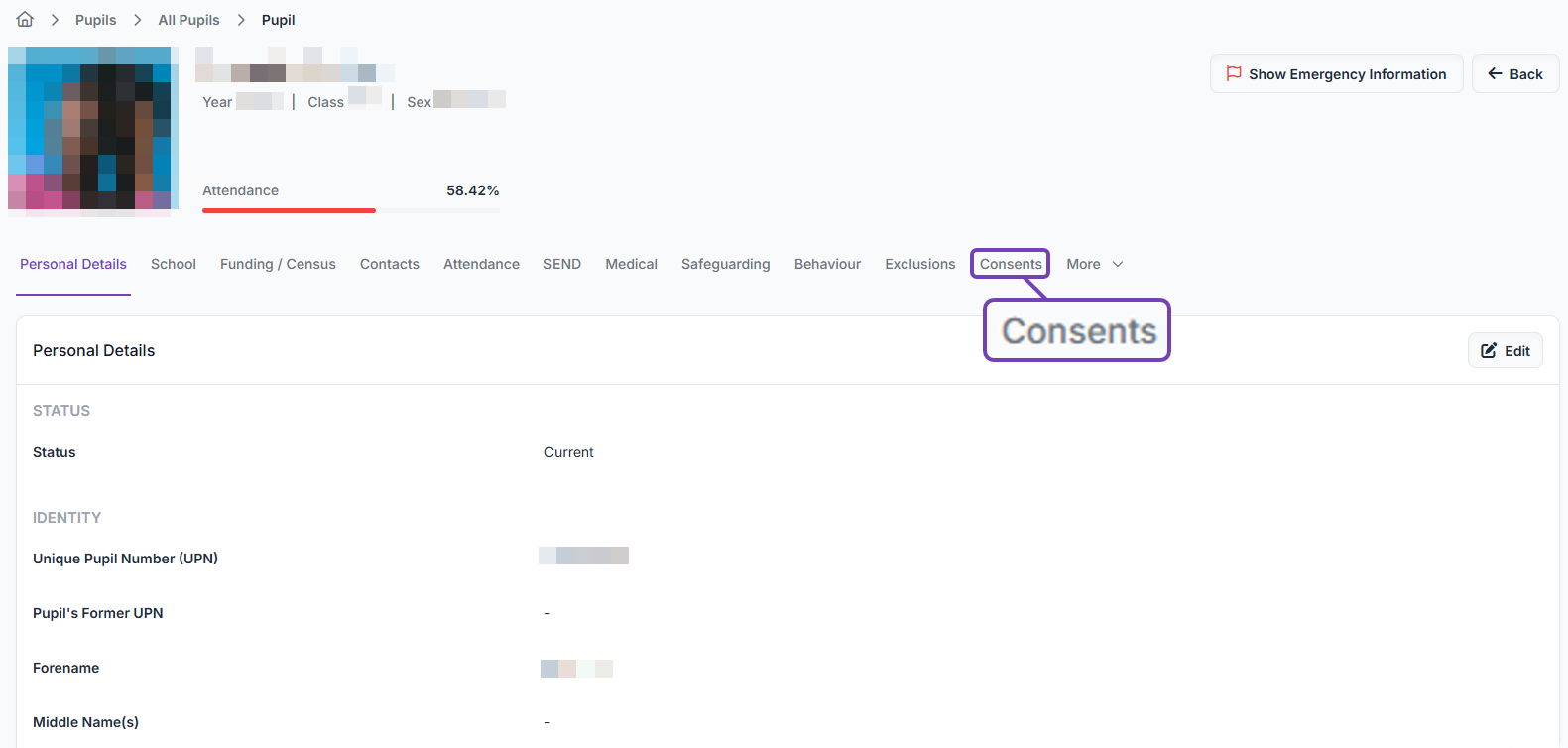
Task: Click the pupil profile photo
Action: click(x=91, y=129)
